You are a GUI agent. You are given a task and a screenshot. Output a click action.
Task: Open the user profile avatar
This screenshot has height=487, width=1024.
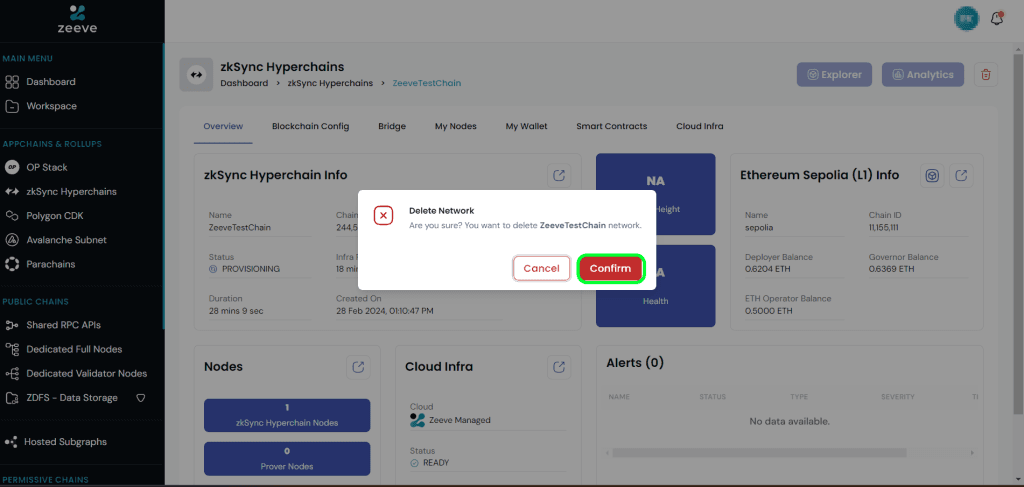[967, 19]
